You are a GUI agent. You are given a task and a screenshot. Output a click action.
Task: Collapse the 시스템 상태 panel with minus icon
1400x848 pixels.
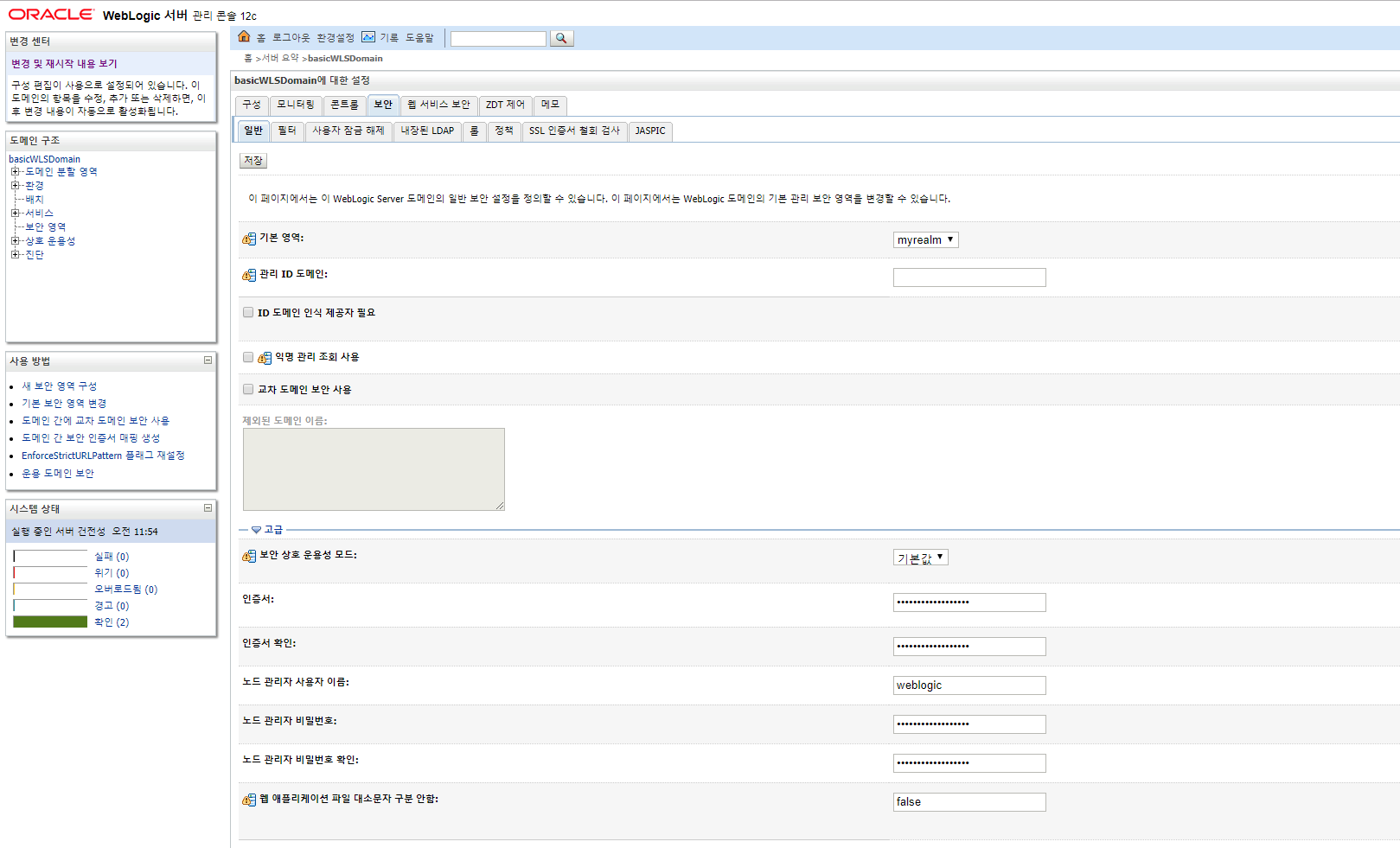(x=208, y=508)
